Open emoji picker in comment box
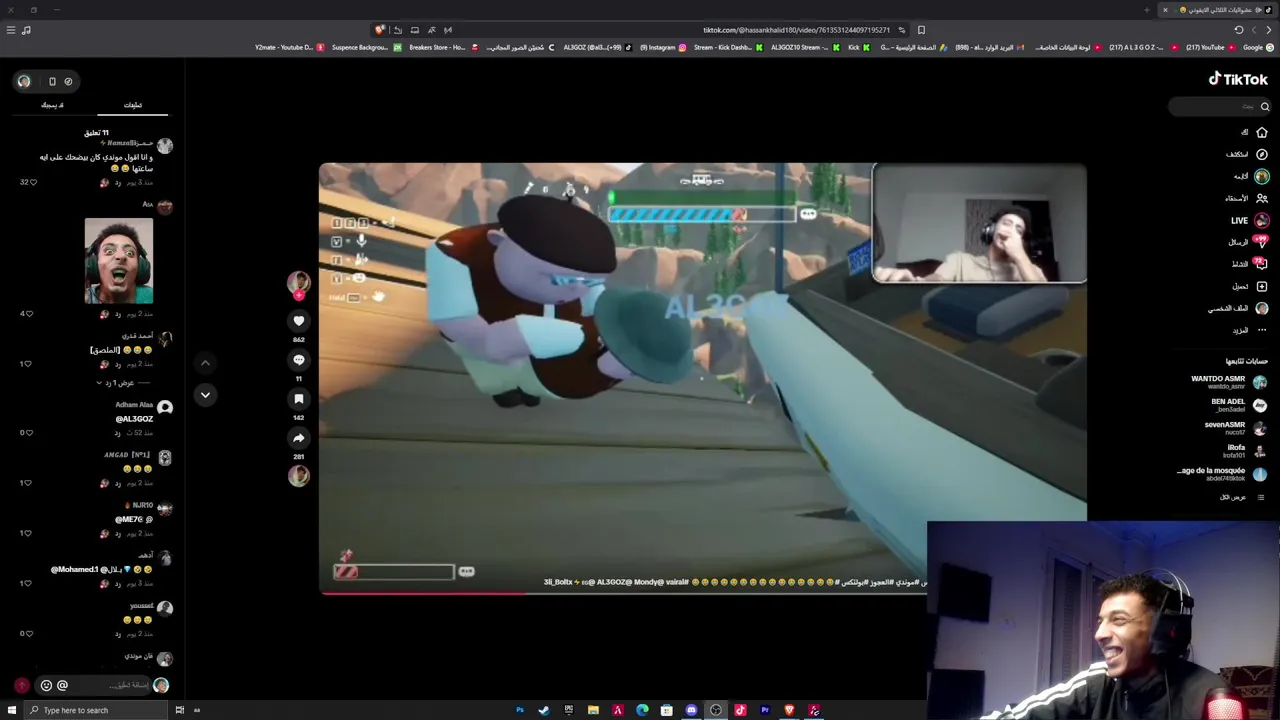Screen dimensions: 1280x720 [x=46, y=685]
